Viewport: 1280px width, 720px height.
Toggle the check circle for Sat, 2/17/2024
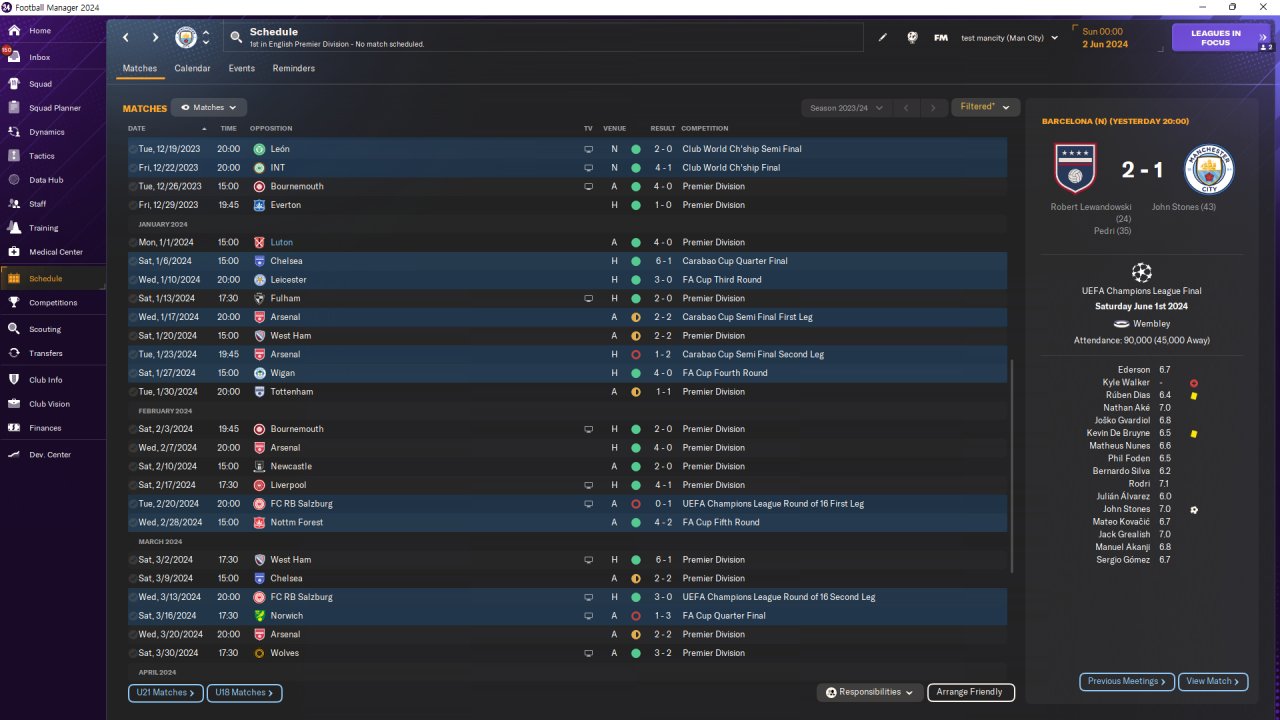click(133, 485)
